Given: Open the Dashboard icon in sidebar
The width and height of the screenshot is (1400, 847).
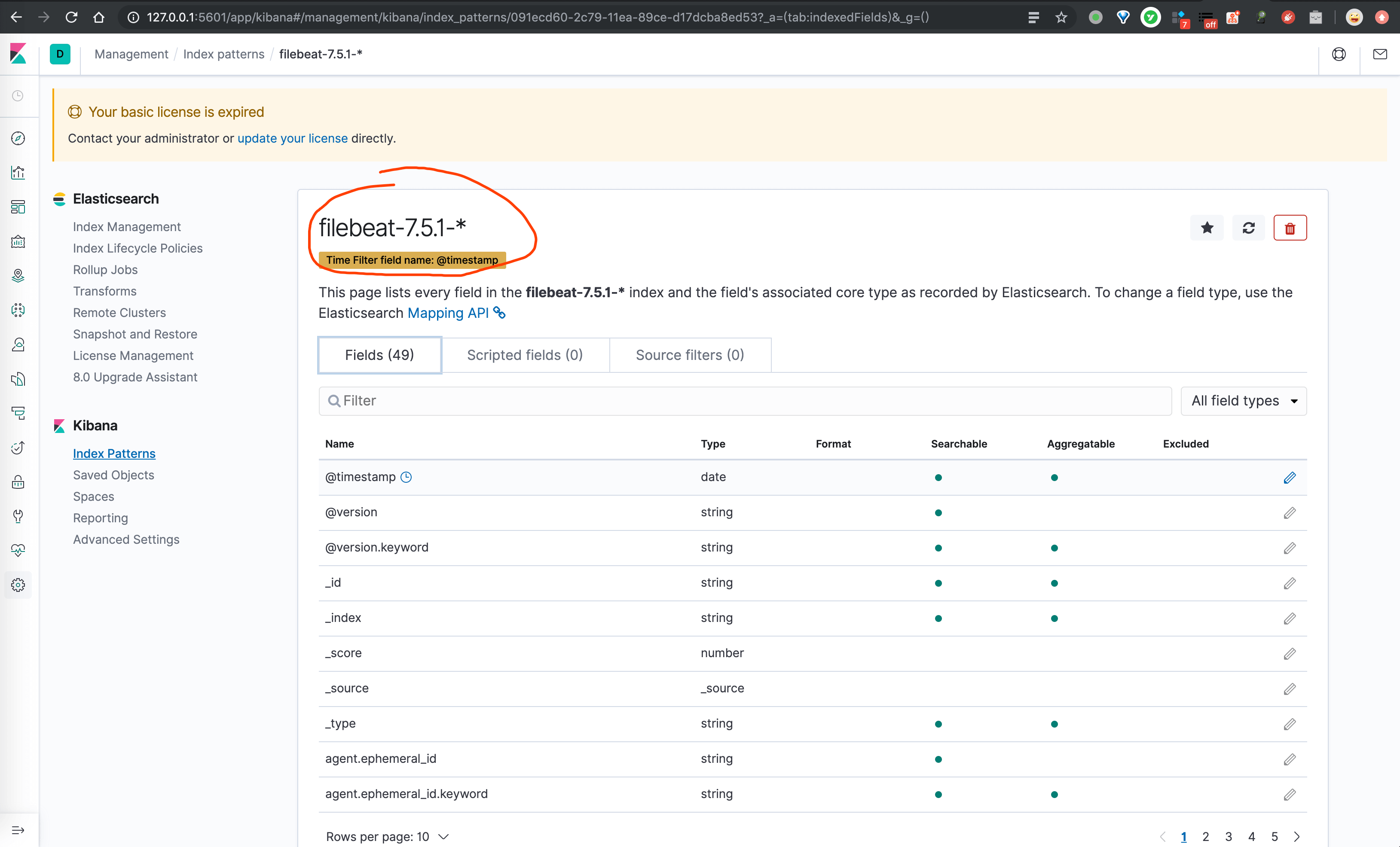Looking at the screenshot, I should pyautogui.click(x=18, y=207).
